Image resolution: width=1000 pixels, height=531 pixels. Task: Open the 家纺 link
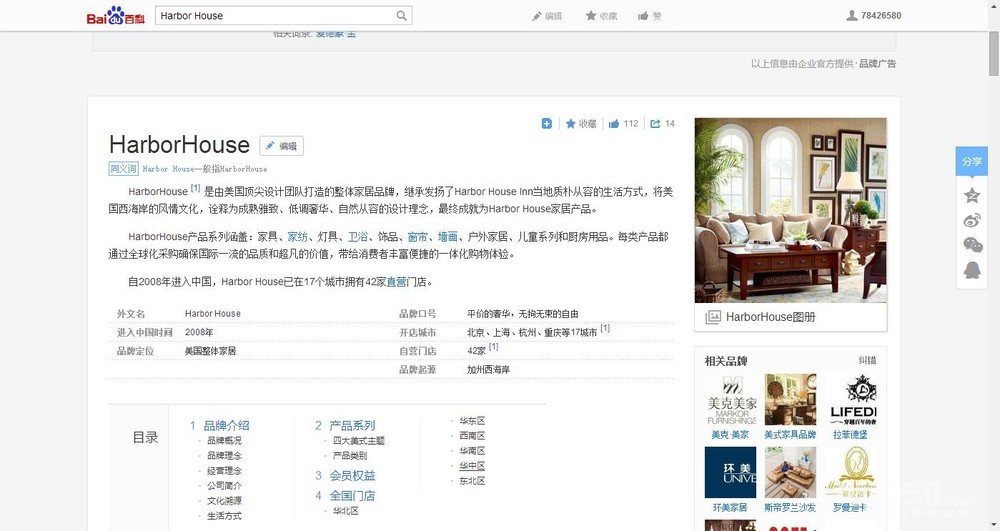click(x=297, y=236)
